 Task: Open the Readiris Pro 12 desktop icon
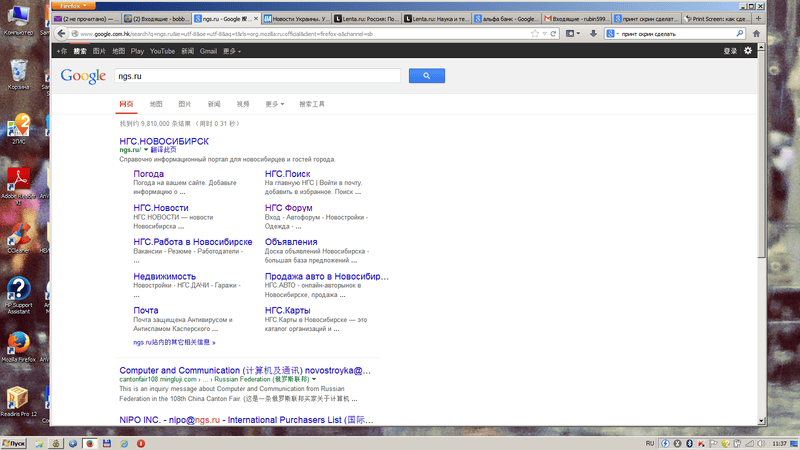pyautogui.click(x=18, y=402)
